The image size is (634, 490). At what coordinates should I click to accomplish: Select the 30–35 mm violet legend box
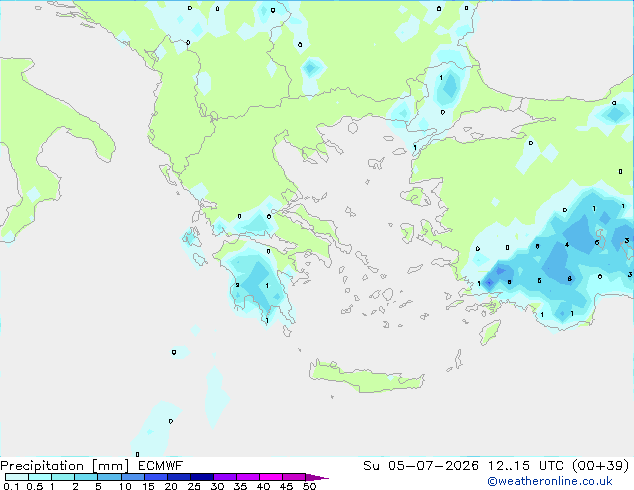pos(225,477)
